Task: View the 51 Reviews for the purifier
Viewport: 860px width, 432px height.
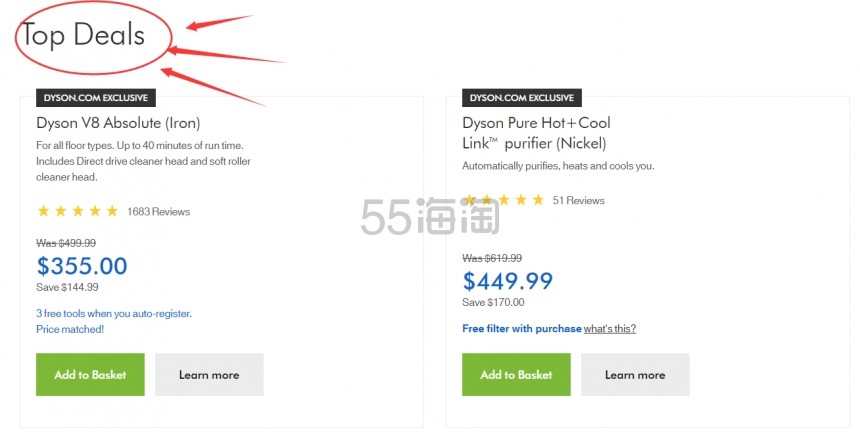Action: (579, 200)
